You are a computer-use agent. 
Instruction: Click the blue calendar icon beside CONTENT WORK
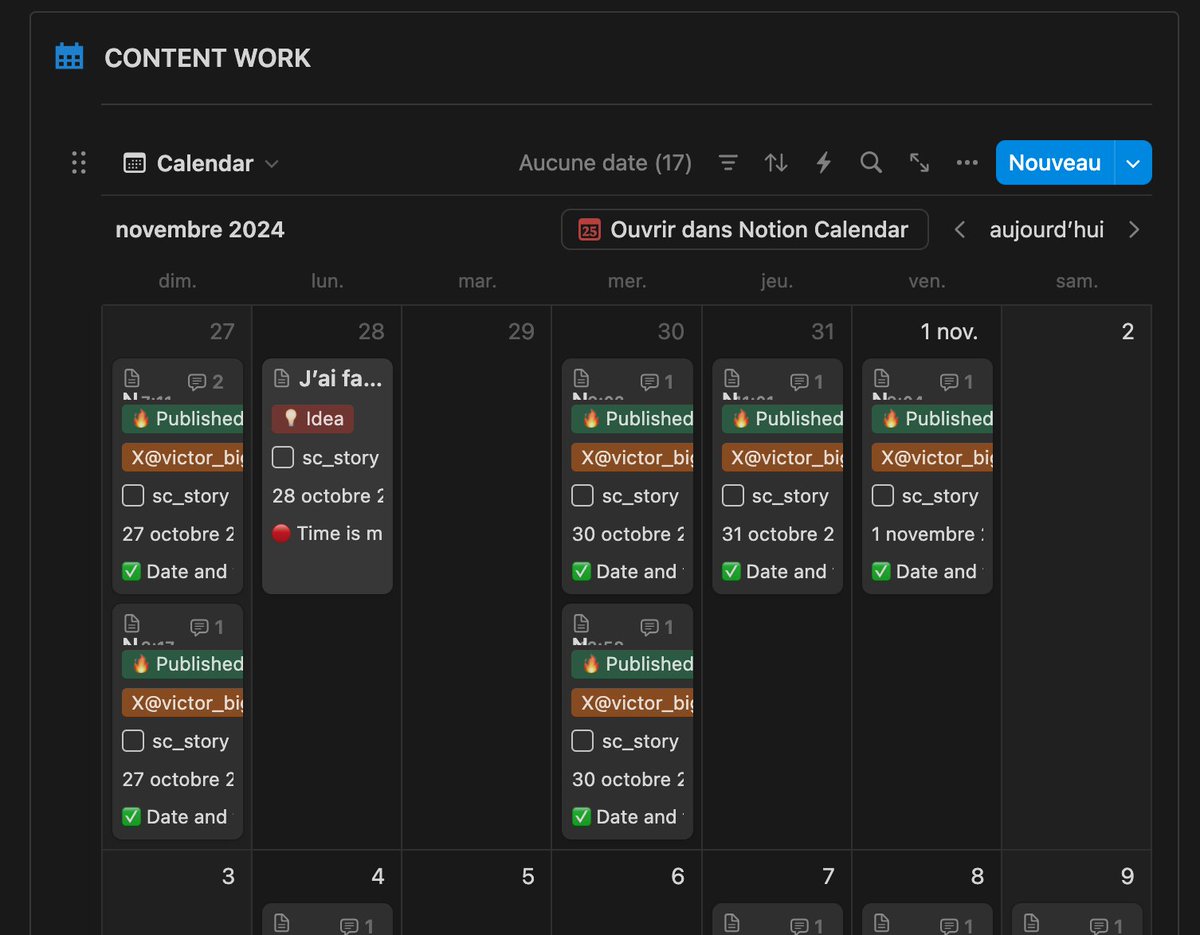tap(69, 57)
